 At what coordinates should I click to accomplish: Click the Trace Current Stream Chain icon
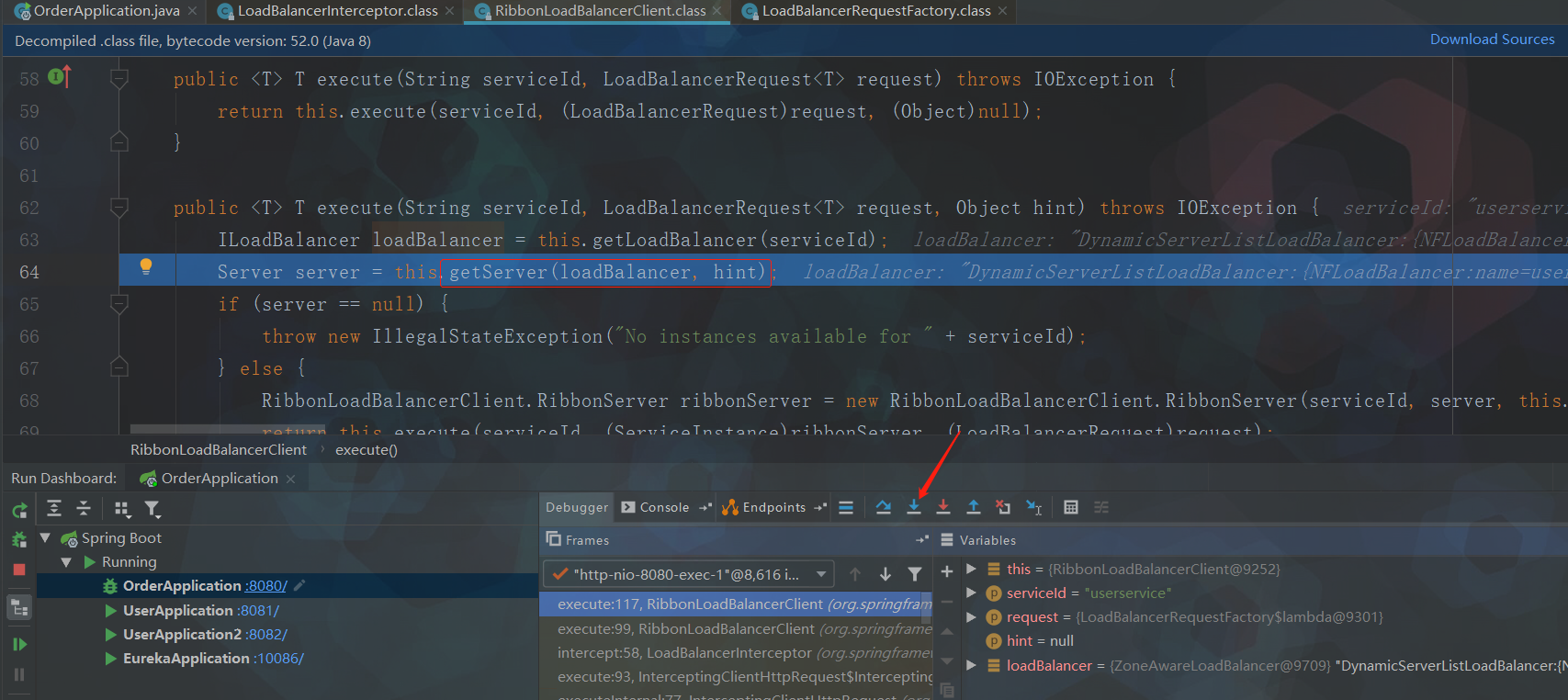tap(1101, 507)
